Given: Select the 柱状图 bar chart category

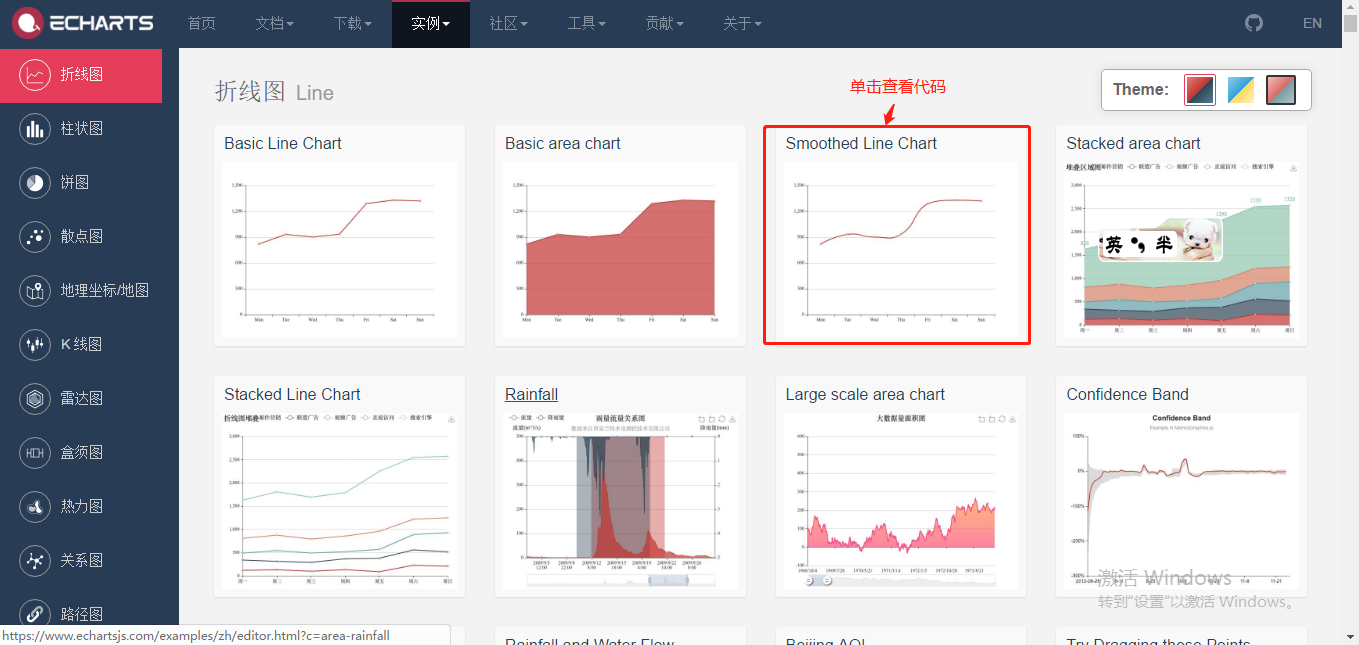Looking at the screenshot, I should pyautogui.click(x=81, y=128).
